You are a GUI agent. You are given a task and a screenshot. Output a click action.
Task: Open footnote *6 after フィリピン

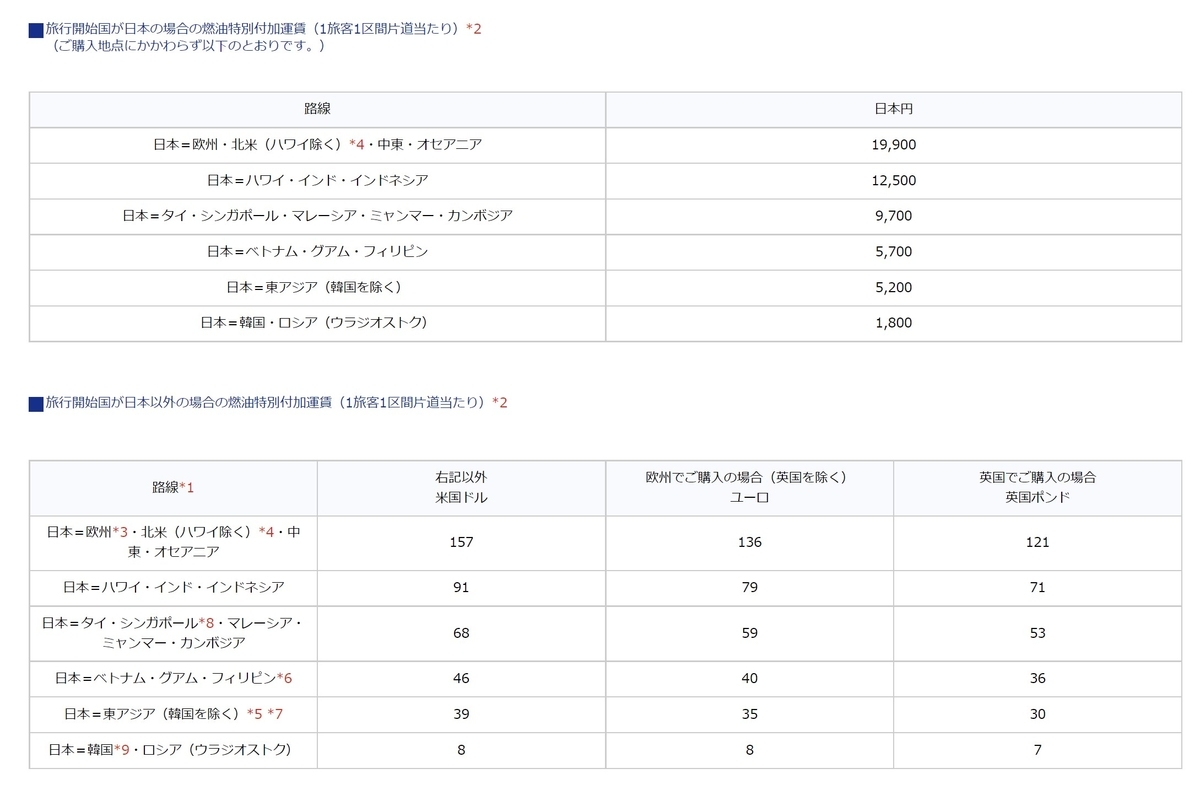pos(284,678)
